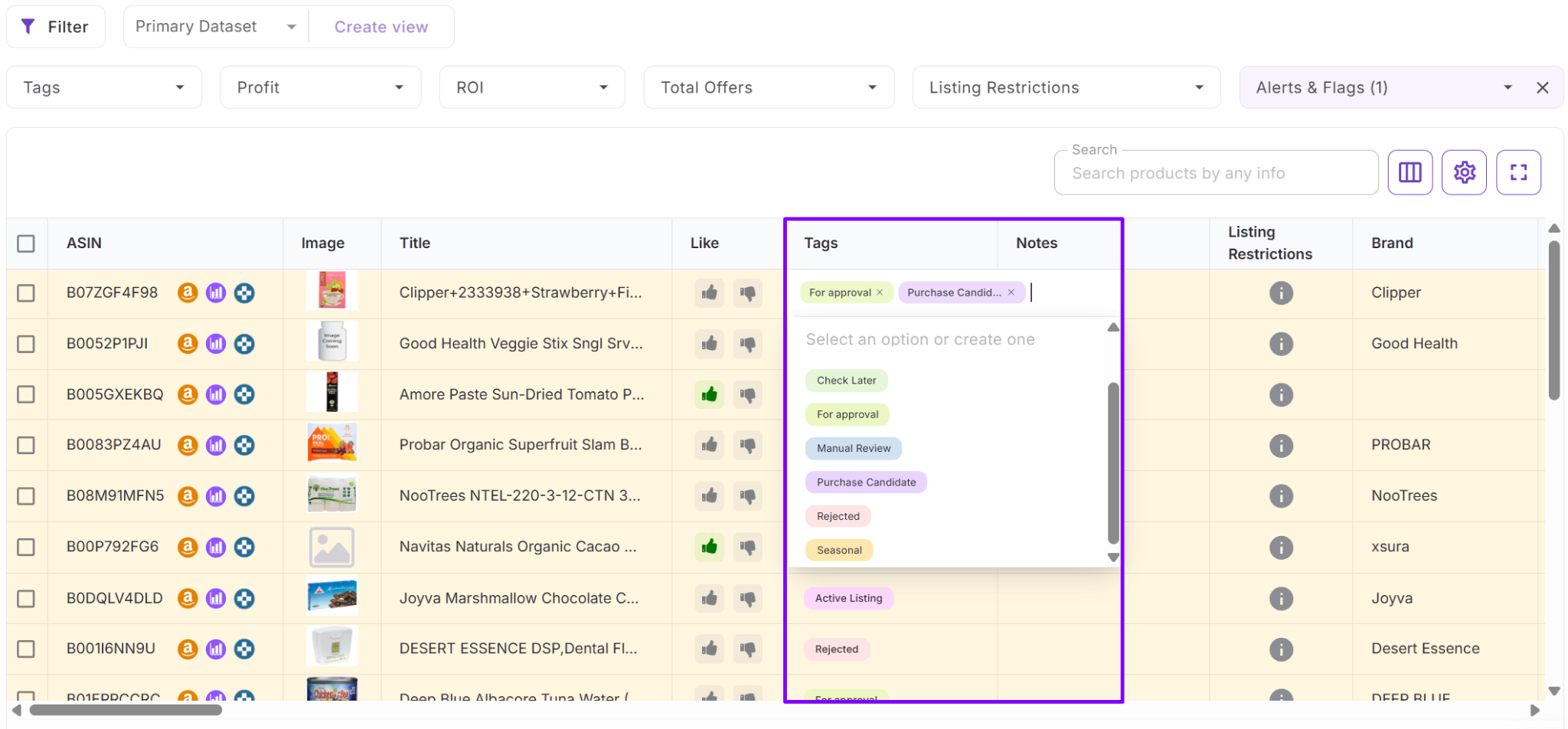Screen dimensions: 1568x729
Task: Click the table horizontal scrollbar thumb
Action: [x=126, y=710]
